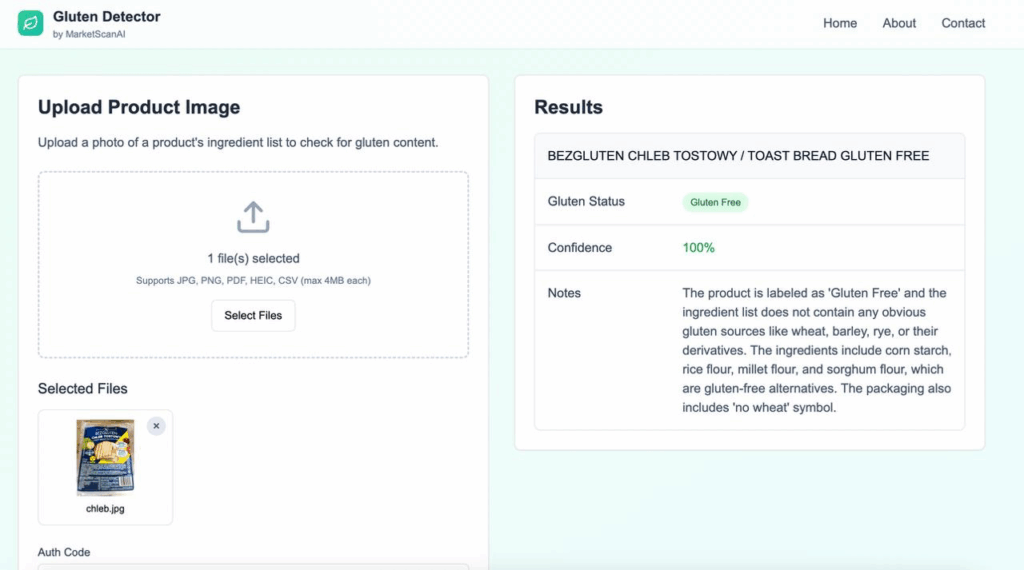Click the supported formats hint text
This screenshot has height=570, width=1024.
[x=253, y=280]
